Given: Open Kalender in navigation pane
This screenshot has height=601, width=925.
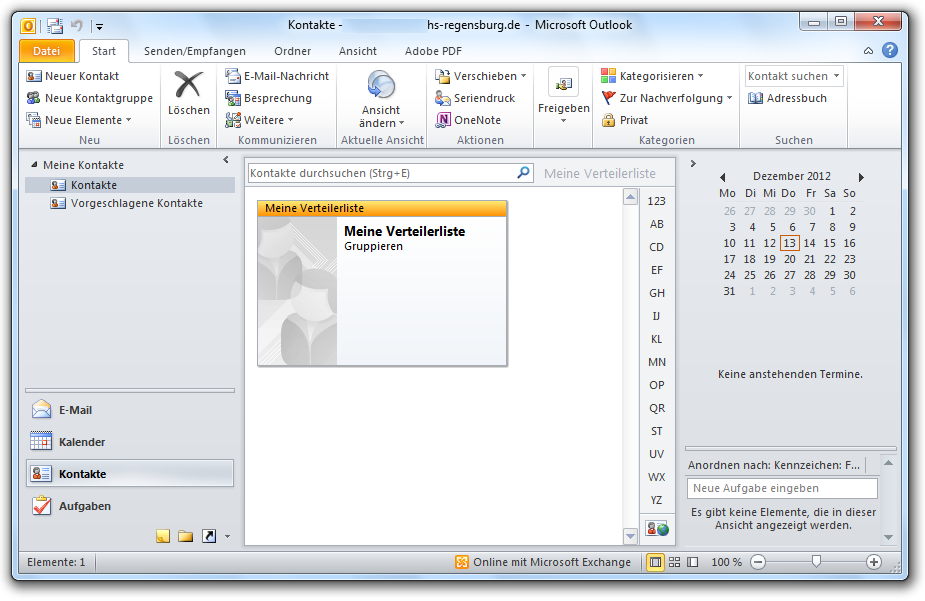Looking at the screenshot, I should (x=130, y=442).
